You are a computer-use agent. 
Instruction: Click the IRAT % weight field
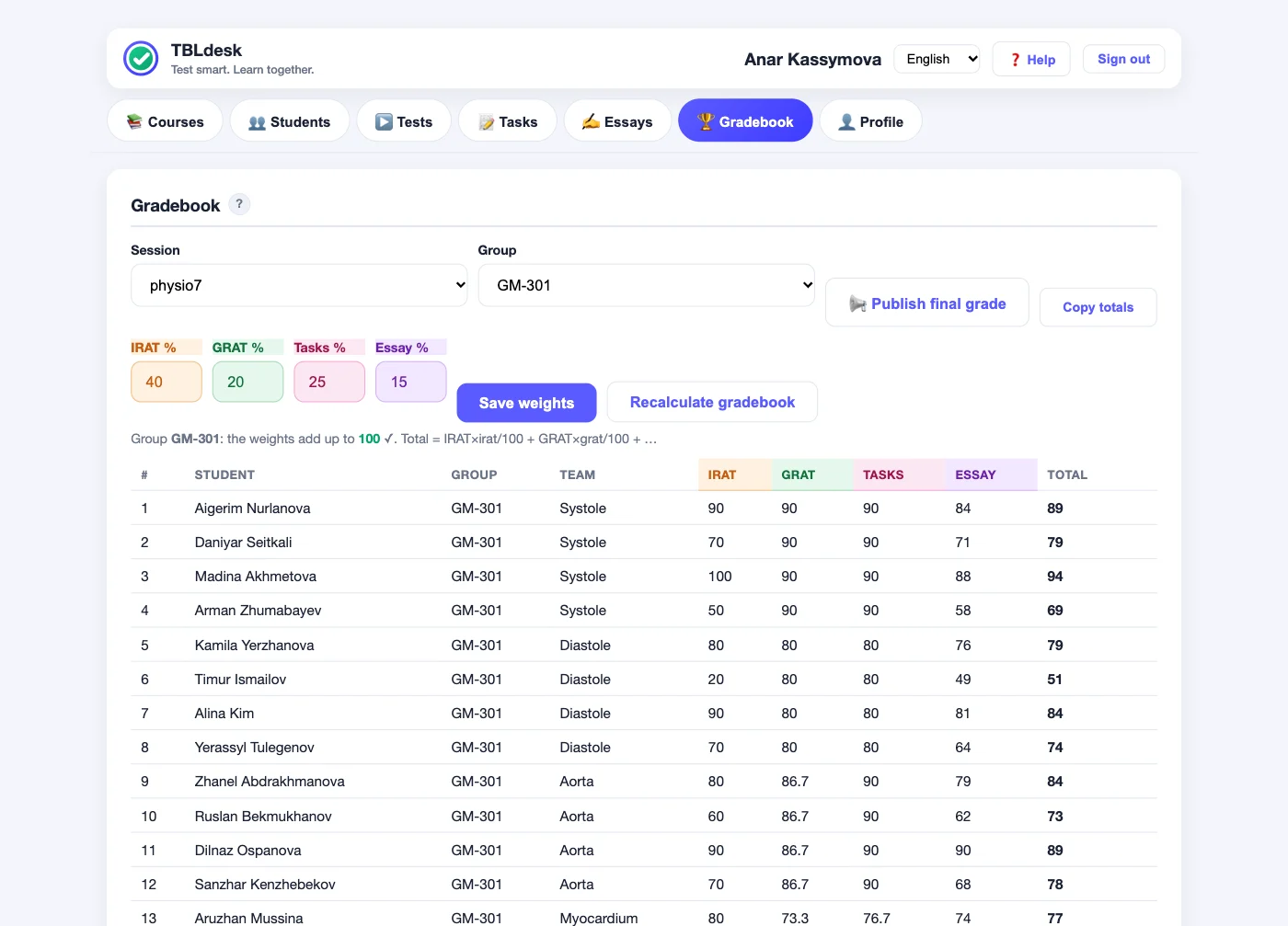tap(167, 382)
